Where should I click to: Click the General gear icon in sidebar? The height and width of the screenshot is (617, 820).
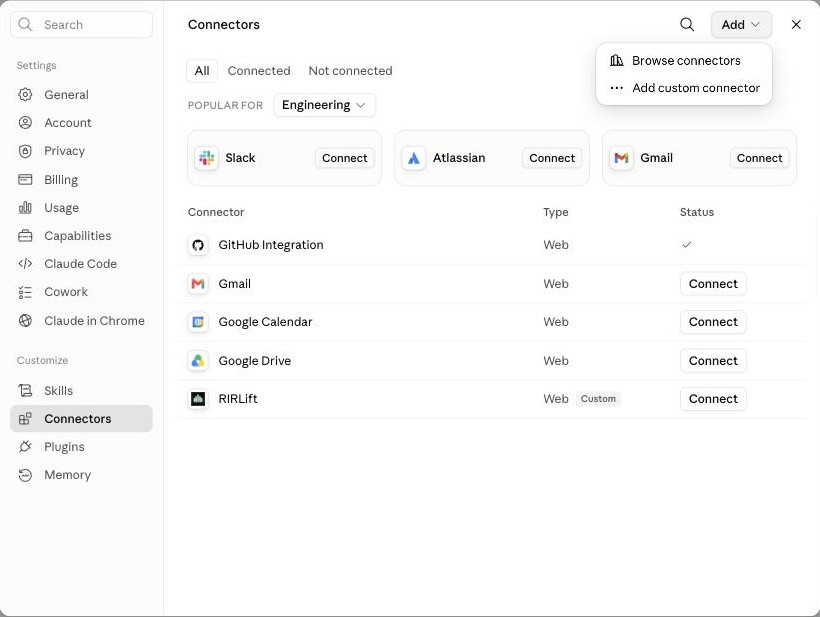click(25, 95)
